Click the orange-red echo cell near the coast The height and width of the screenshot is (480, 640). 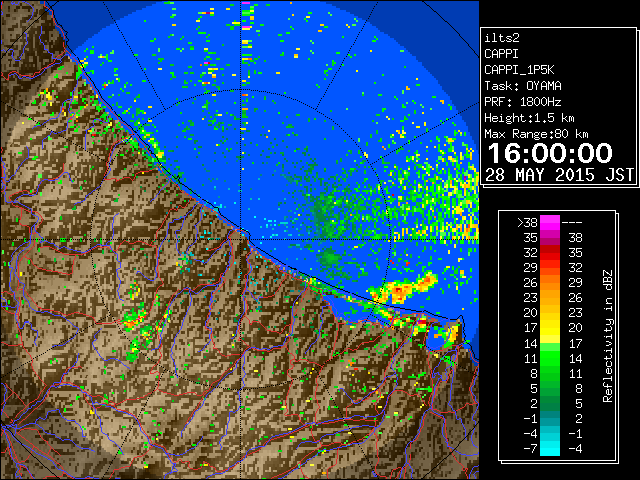point(402,288)
